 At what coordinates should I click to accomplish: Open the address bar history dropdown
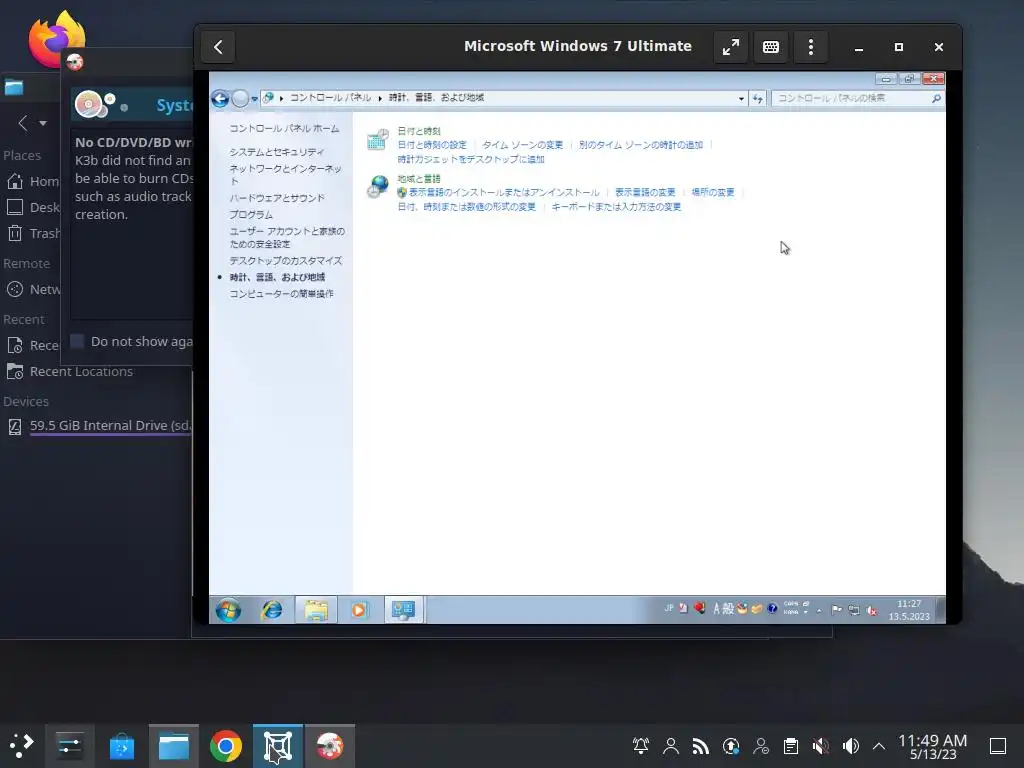coord(741,99)
